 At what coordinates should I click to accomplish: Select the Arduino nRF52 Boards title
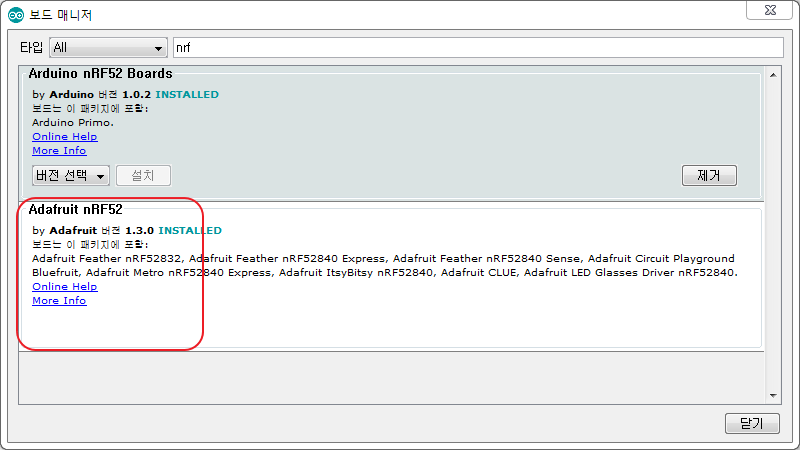[101, 73]
